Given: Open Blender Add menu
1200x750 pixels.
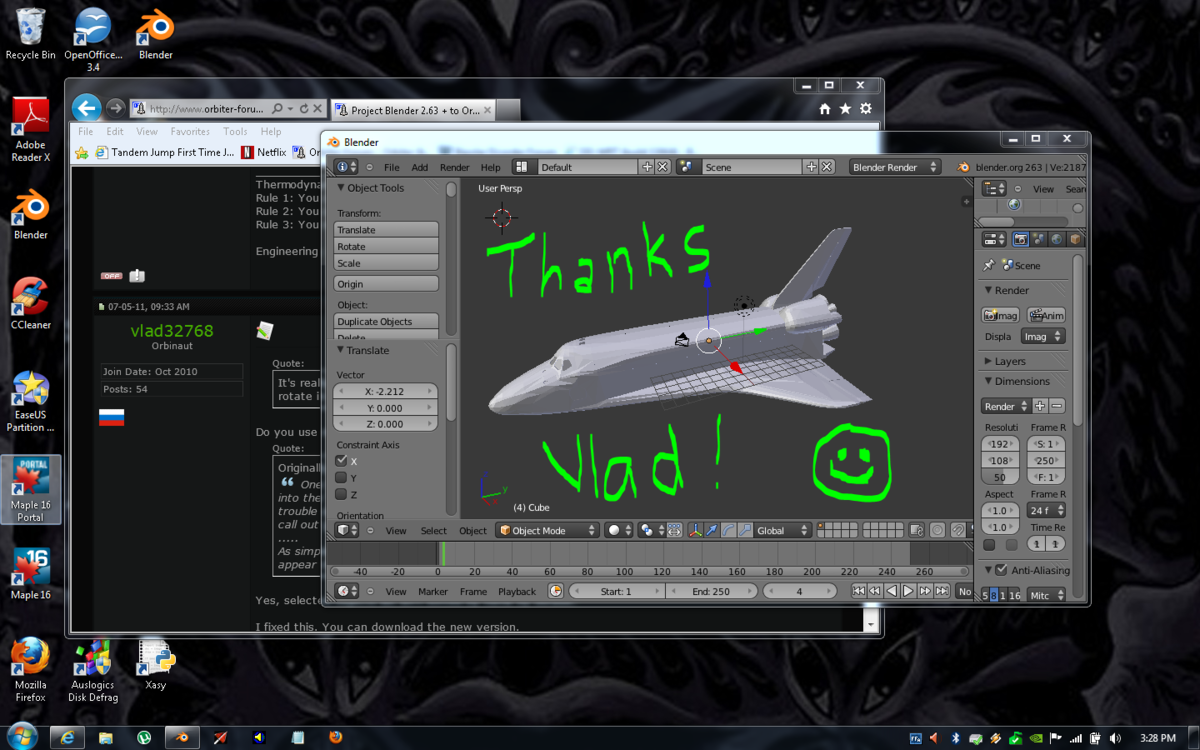Looking at the screenshot, I should pos(420,167).
